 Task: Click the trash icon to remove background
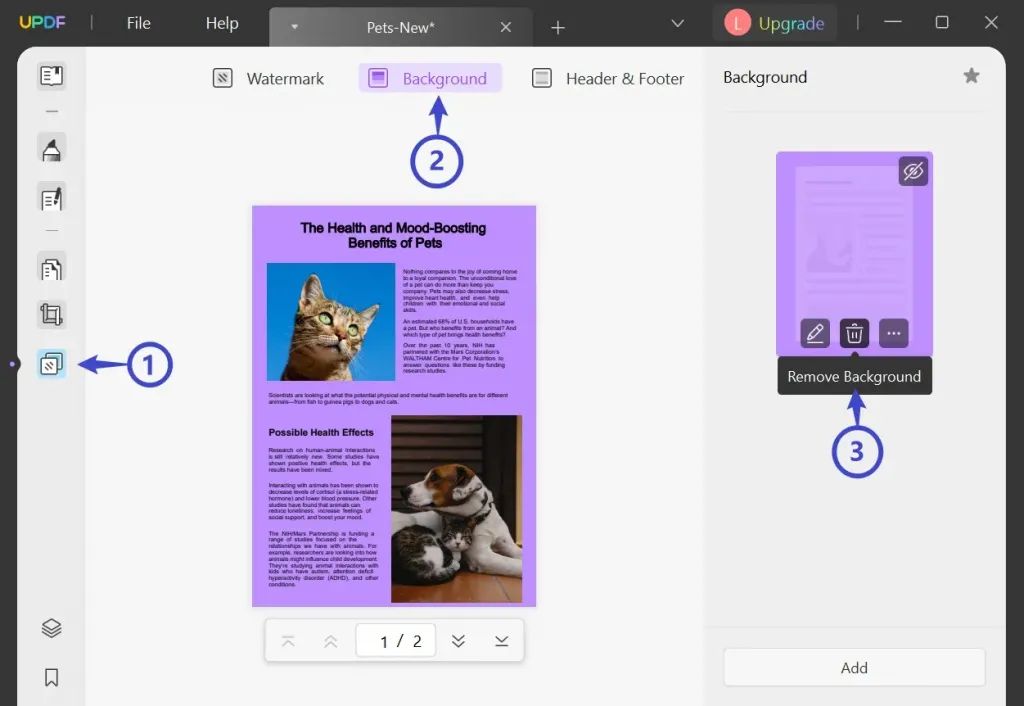(x=854, y=333)
